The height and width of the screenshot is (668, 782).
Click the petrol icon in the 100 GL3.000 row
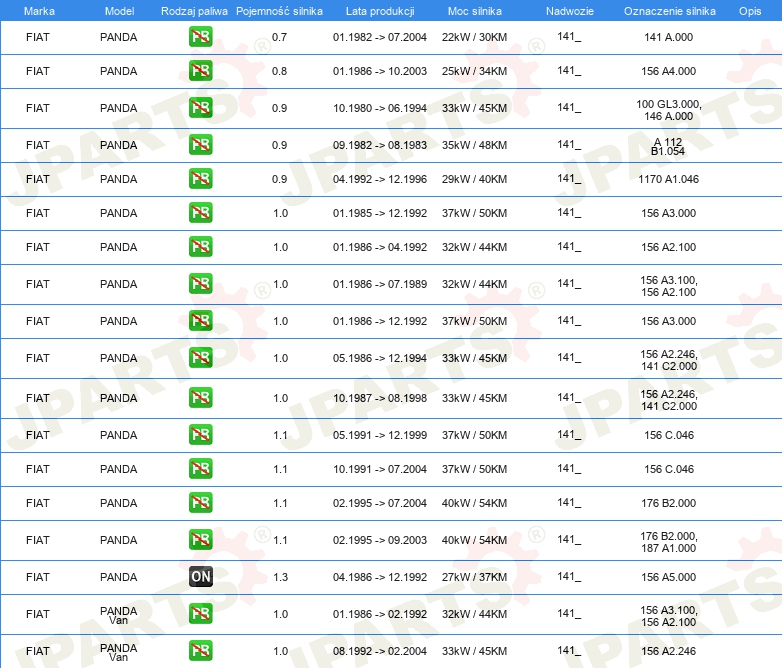200,107
